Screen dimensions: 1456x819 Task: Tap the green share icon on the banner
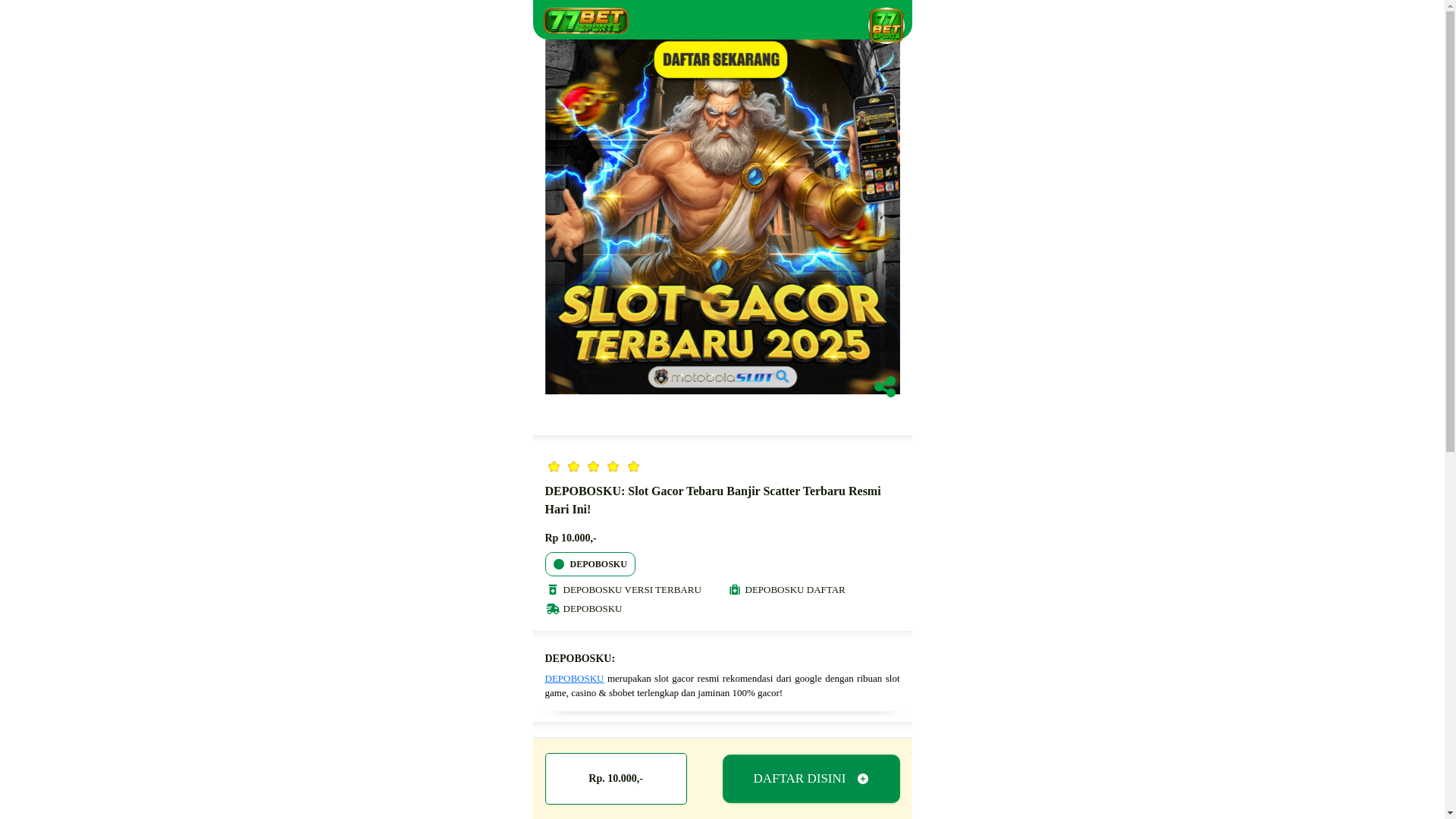click(885, 387)
